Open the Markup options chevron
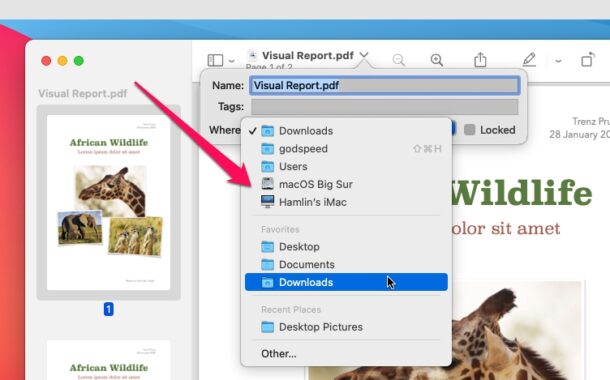 [558, 61]
